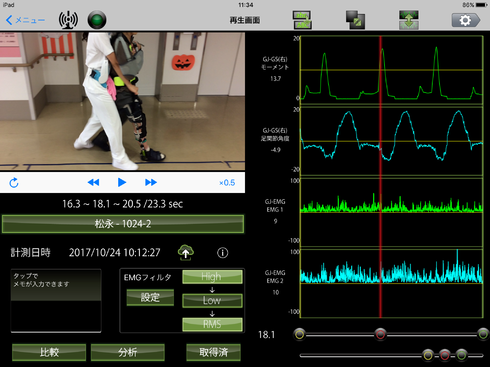
Task: Tap the green end handle on upper slider
Action: pos(483,334)
